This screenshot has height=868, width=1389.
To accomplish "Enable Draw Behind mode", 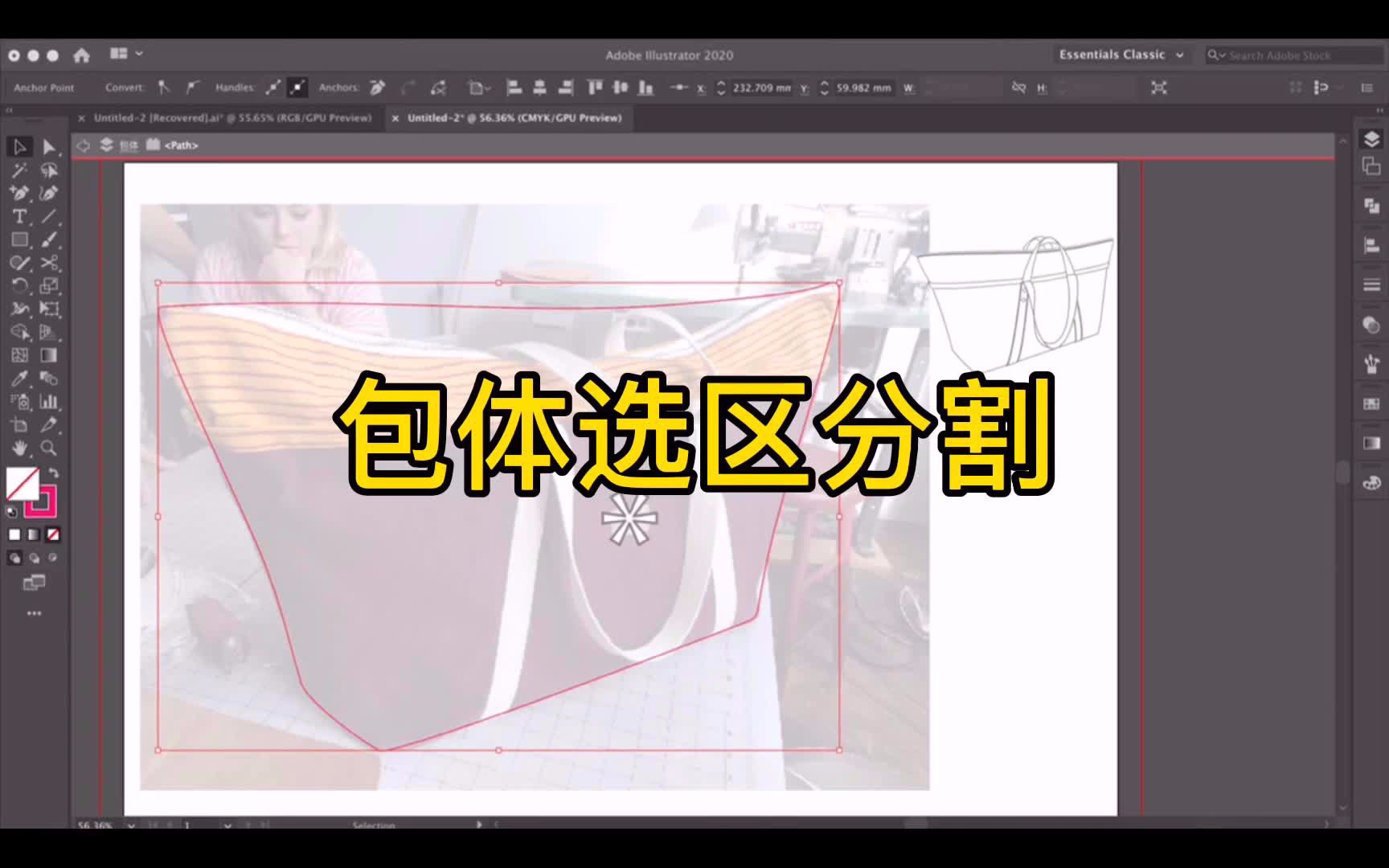I will point(34,558).
